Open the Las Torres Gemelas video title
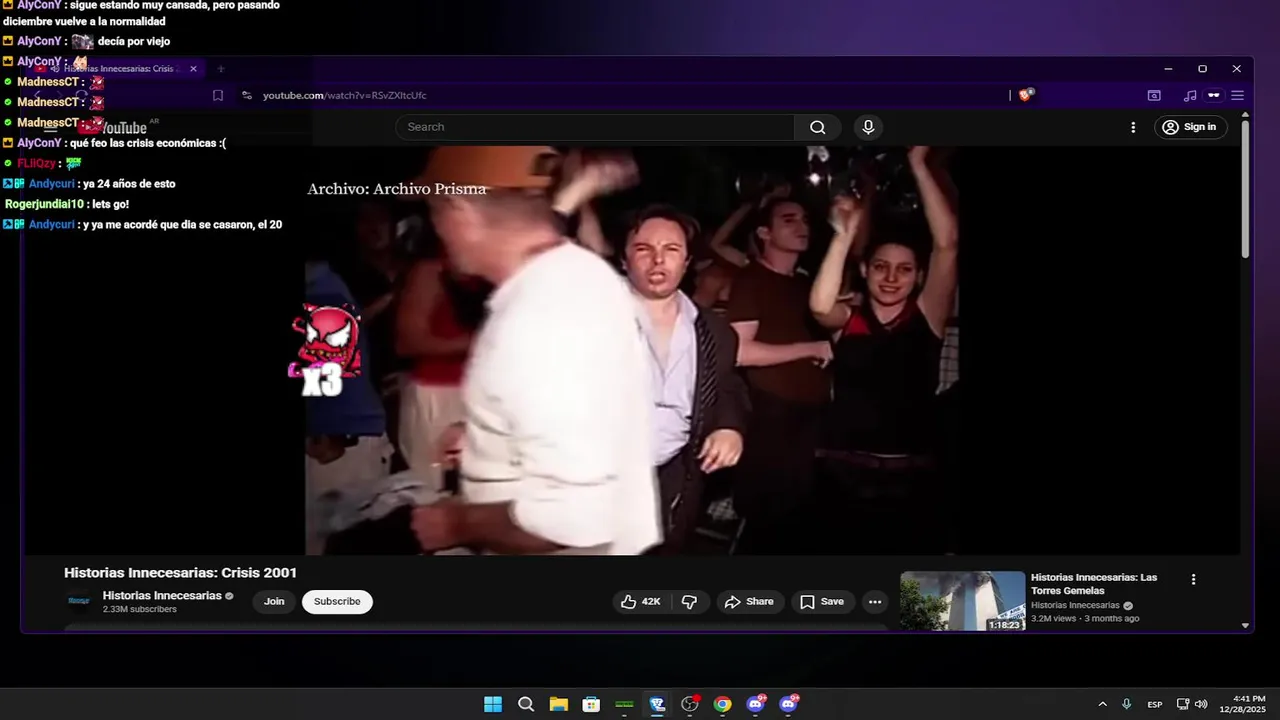Screen dimensions: 1280x720 (1094, 584)
